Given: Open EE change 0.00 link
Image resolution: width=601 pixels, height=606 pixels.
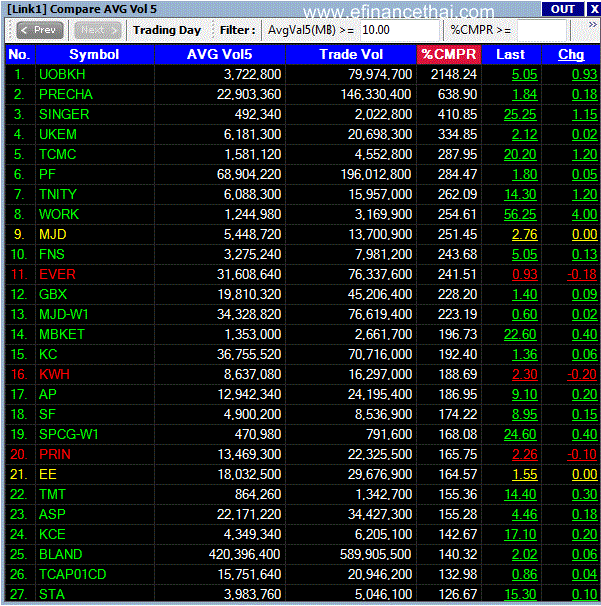Looking at the screenshot, I should (585, 475).
